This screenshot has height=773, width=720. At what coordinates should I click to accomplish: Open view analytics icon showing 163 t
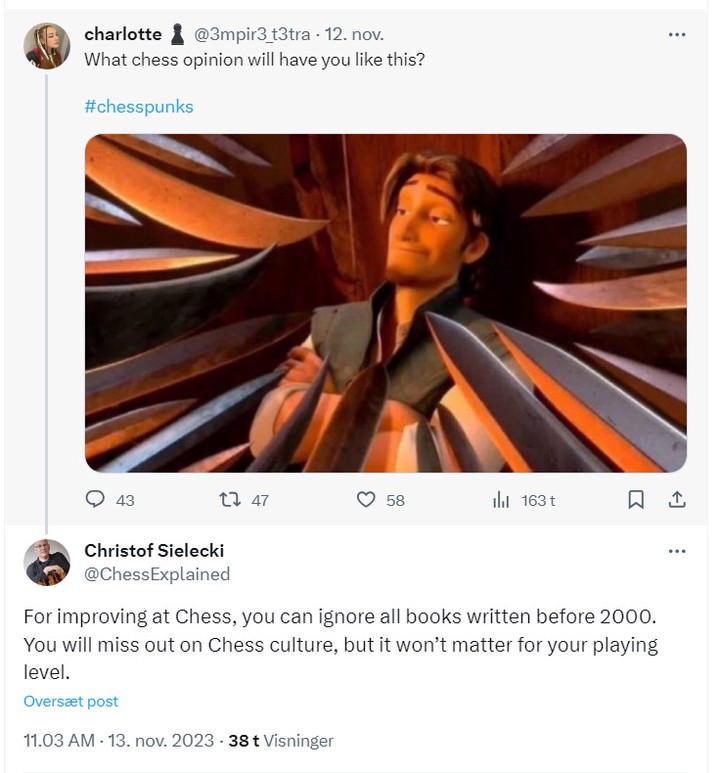tap(502, 499)
